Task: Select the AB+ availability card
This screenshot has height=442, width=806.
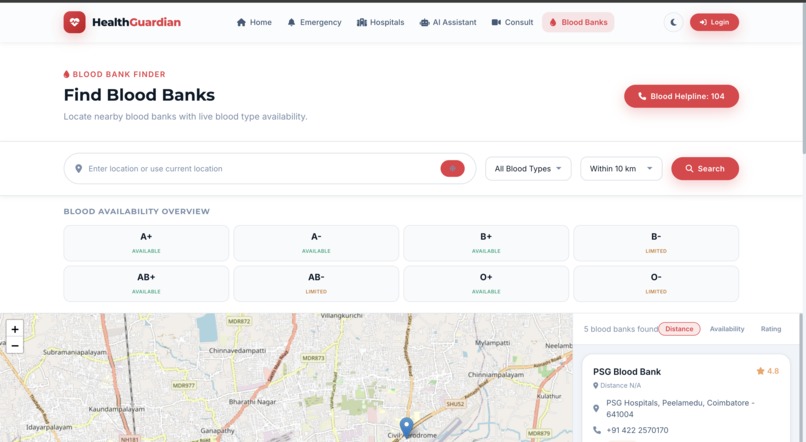Action: (146, 284)
